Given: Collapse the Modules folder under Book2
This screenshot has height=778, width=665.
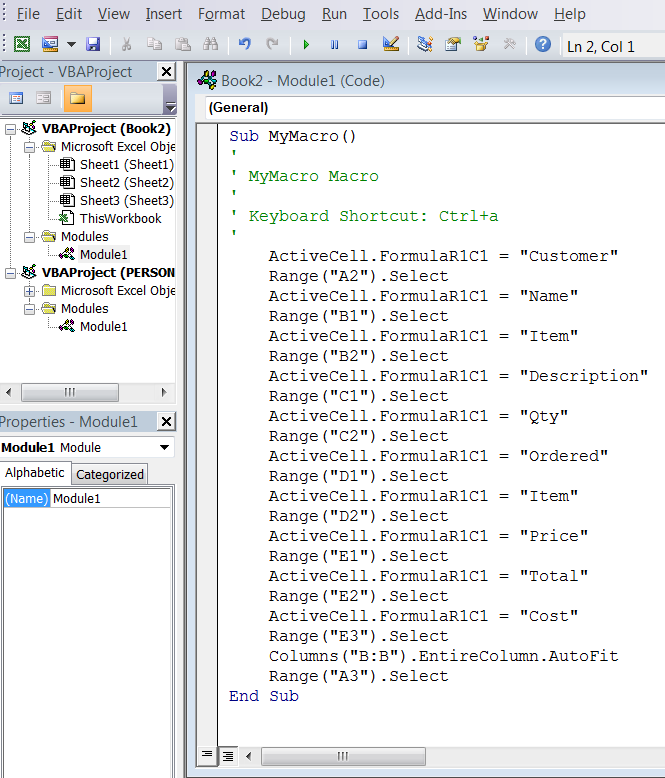Looking at the screenshot, I should pyautogui.click(x=29, y=237).
